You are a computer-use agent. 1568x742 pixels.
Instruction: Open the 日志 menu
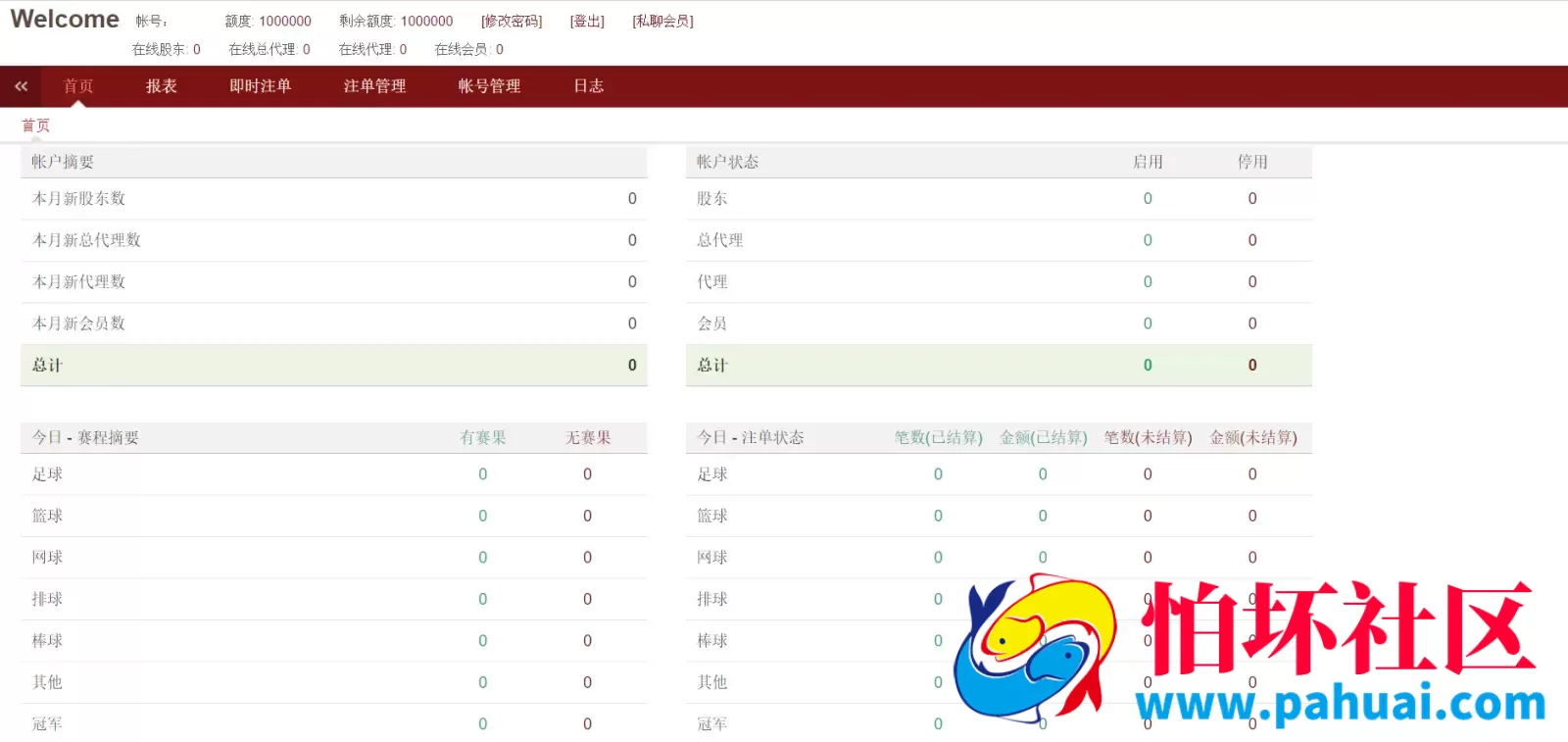(x=589, y=86)
